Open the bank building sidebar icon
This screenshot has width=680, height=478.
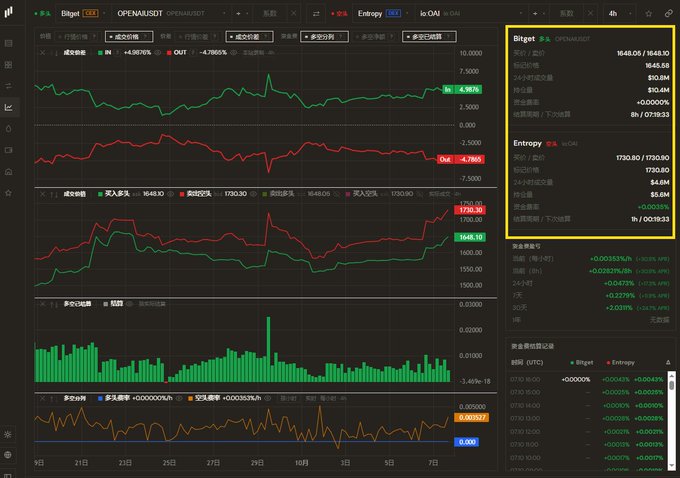click(8, 172)
